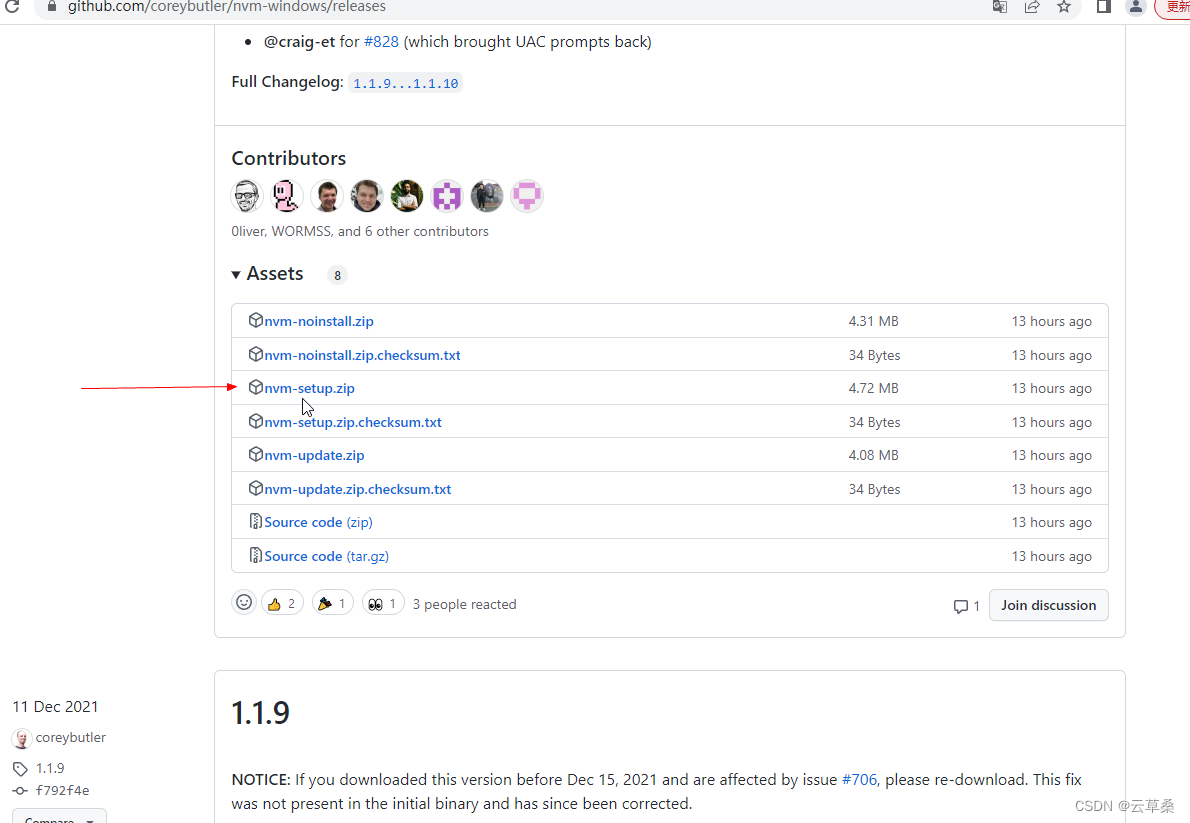The width and height of the screenshot is (1190, 823).
Task: Click package icon beside nvm-update.zip.checksum.txt
Action: [256, 488]
